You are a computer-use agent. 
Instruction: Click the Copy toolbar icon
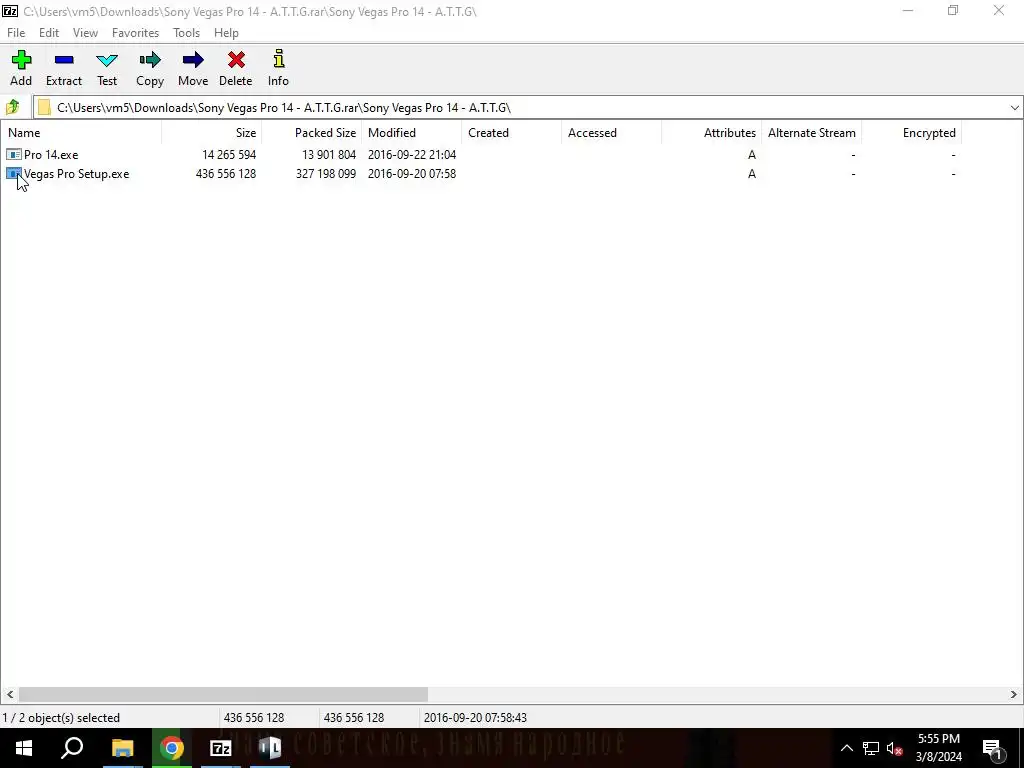150,60
